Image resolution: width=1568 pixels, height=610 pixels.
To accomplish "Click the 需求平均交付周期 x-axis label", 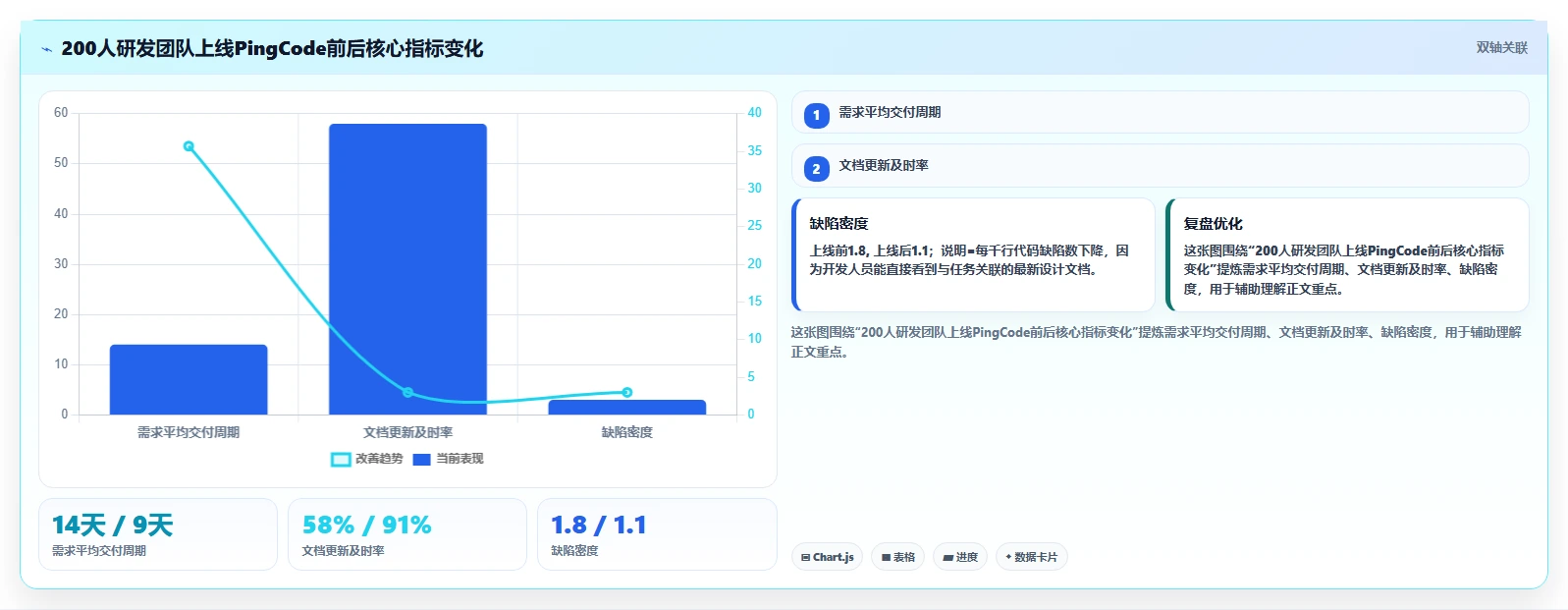I will (x=189, y=432).
